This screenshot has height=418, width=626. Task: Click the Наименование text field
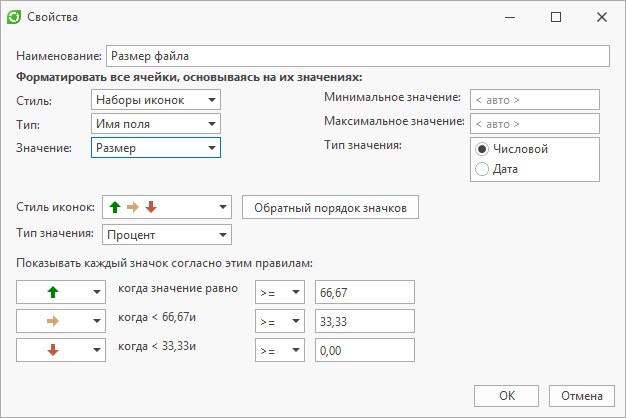358,56
